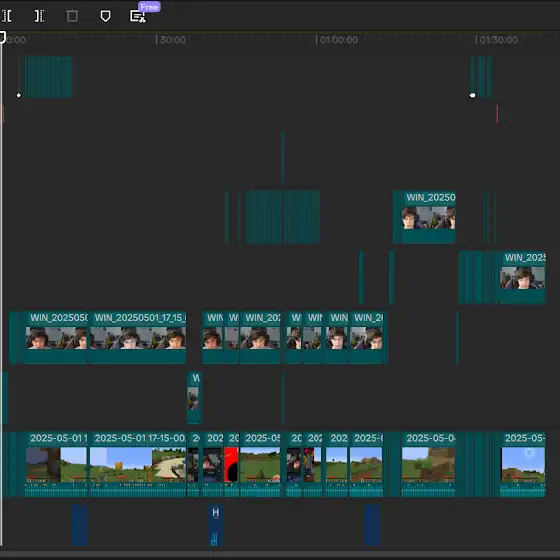Select the raised WIN_20250 webcam clip before 01:30:00

(x=428, y=217)
